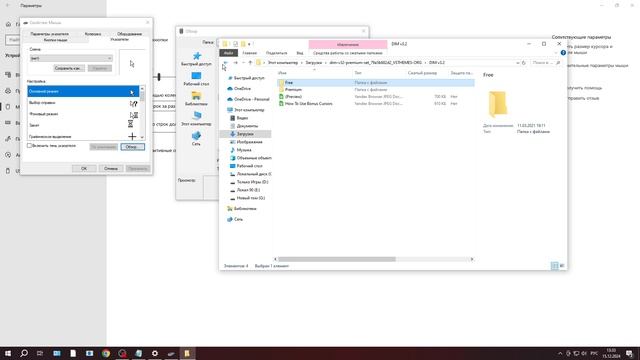Open the Вид ribbon tab
The height and width of the screenshot is (360, 640).
[x=300, y=53]
